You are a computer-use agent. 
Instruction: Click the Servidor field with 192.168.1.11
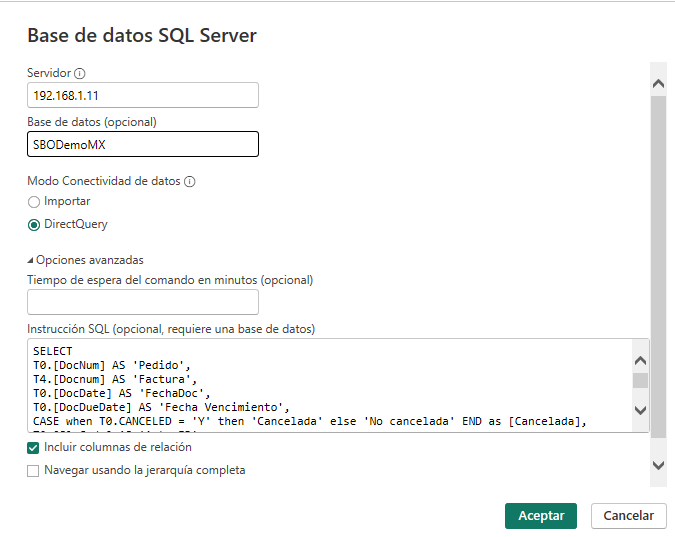[x=143, y=95]
